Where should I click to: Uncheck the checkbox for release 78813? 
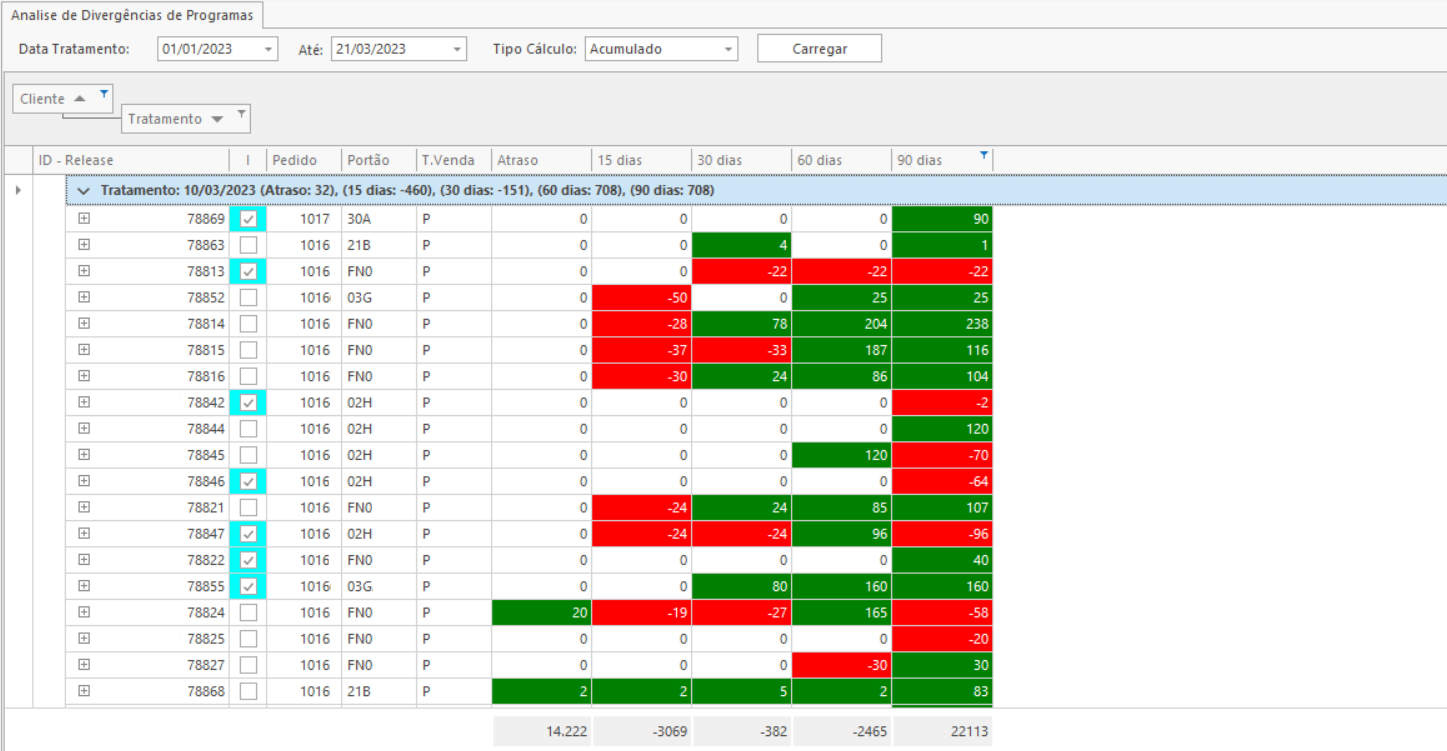click(x=248, y=271)
